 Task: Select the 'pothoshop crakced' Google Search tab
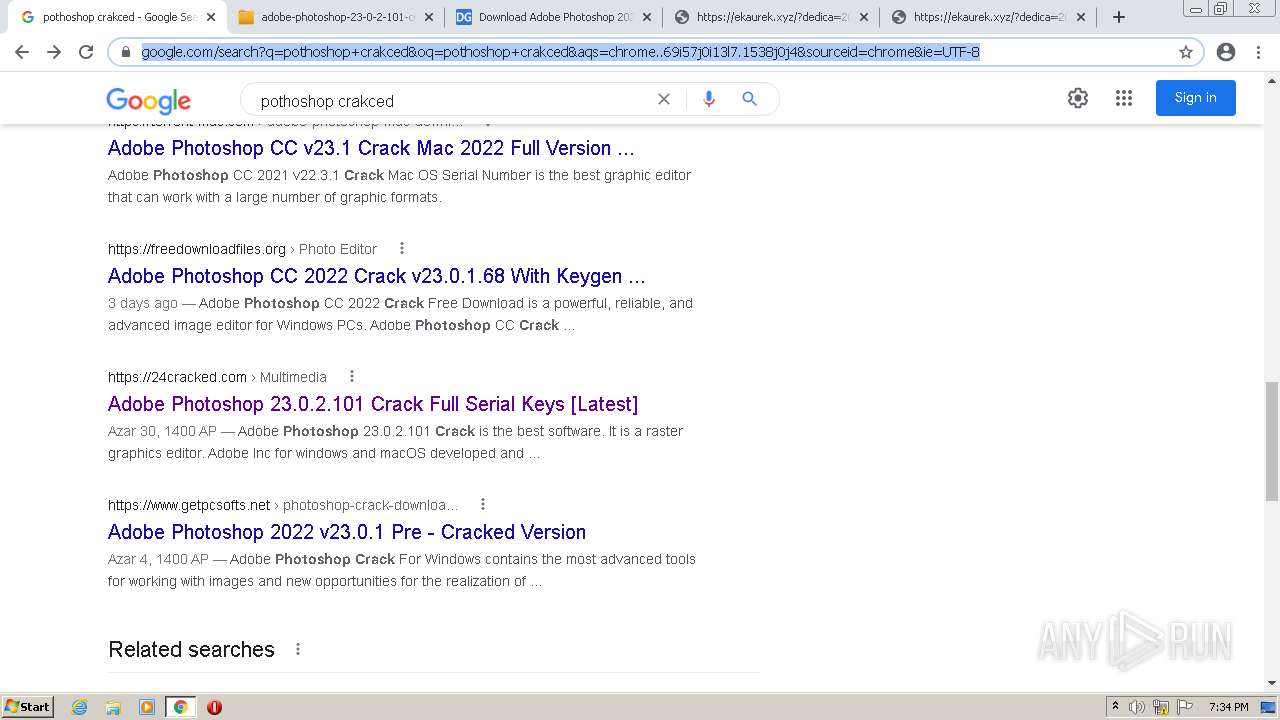coord(118,17)
